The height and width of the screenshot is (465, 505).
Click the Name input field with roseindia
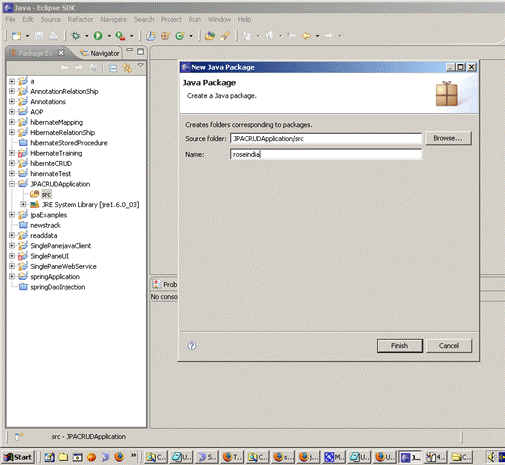(x=326, y=154)
